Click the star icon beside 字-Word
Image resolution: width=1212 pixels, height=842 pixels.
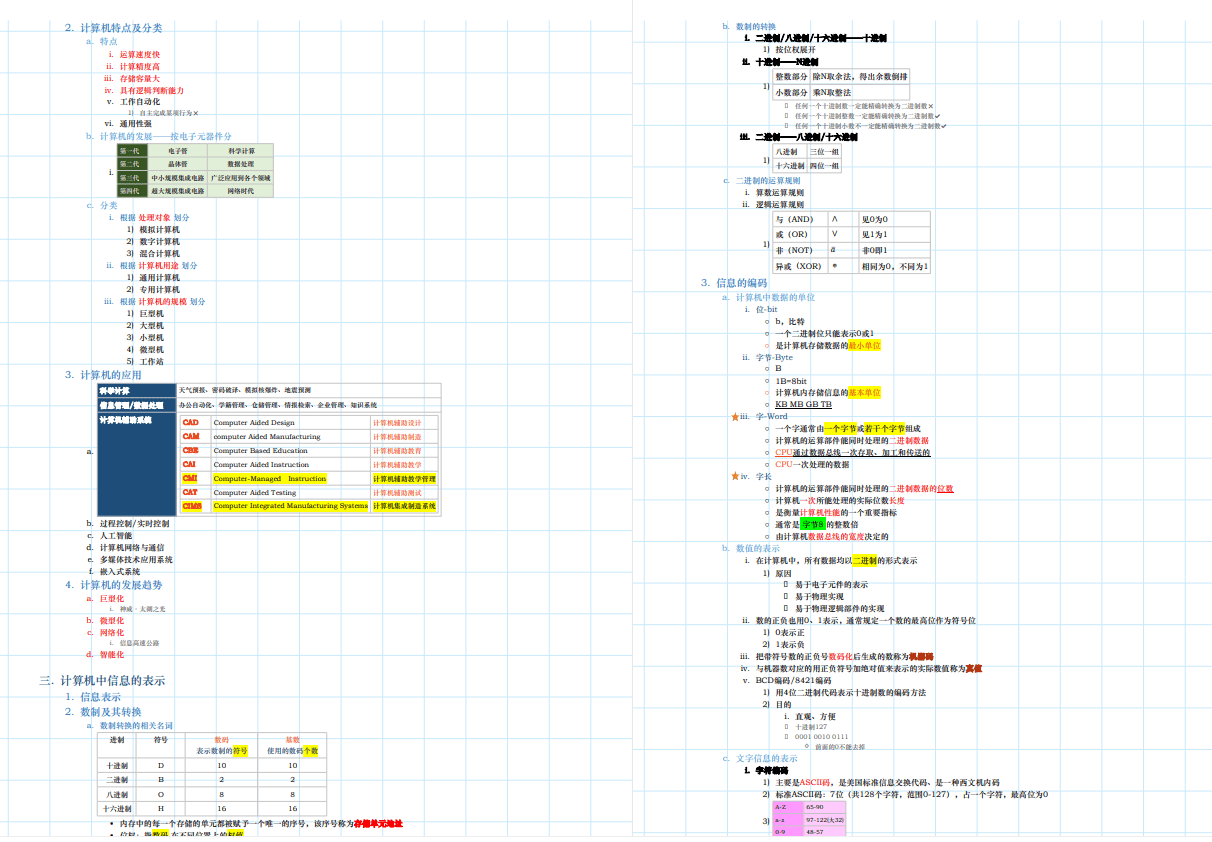736,417
